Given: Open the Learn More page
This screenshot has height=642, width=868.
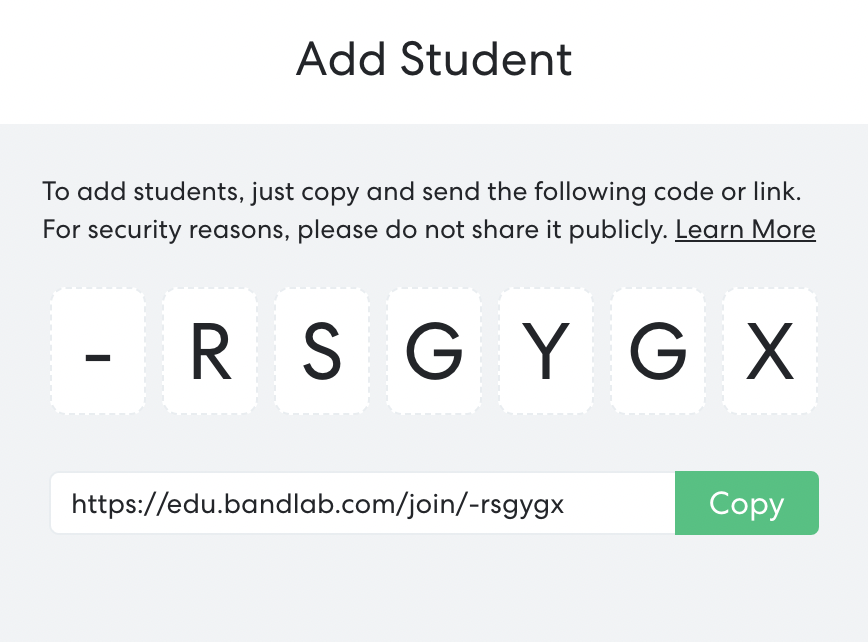Looking at the screenshot, I should click(x=745, y=229).
